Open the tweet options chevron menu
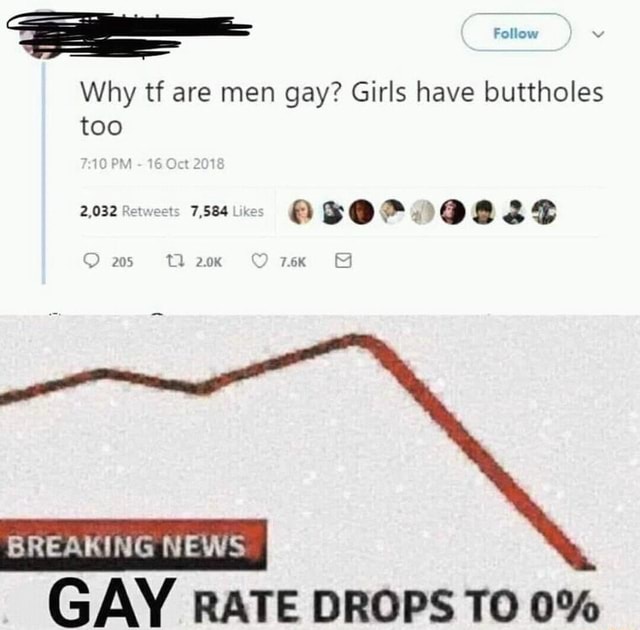 [x=598, y=34]
